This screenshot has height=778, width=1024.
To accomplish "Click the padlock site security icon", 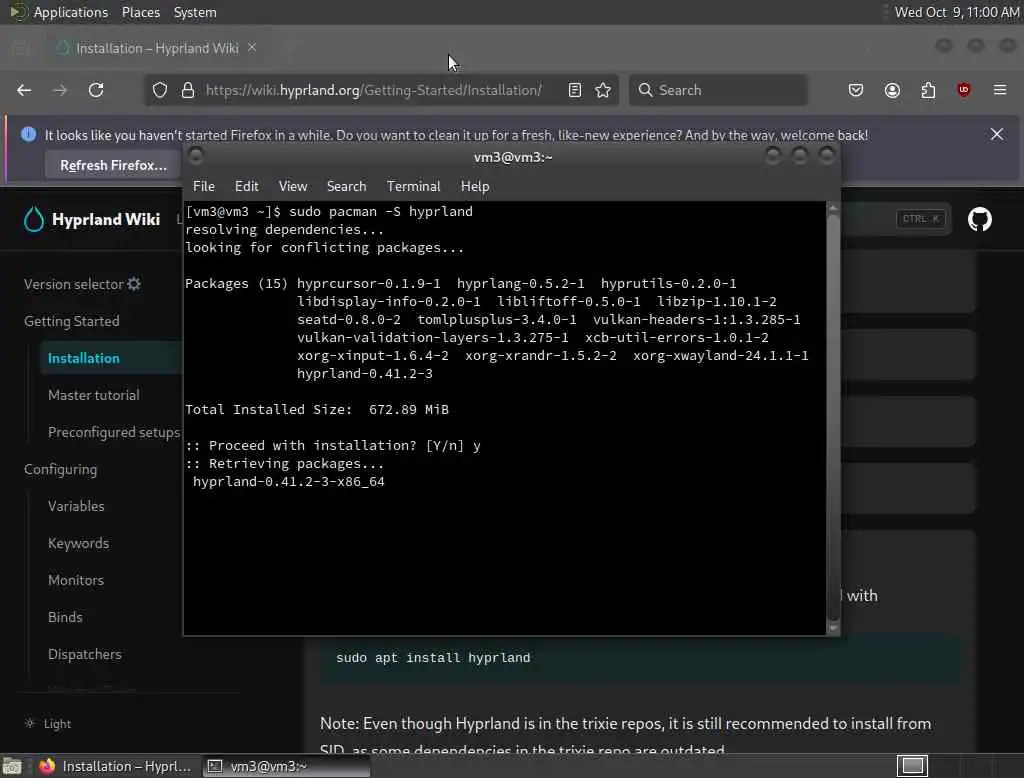I will tap(187, 90).
